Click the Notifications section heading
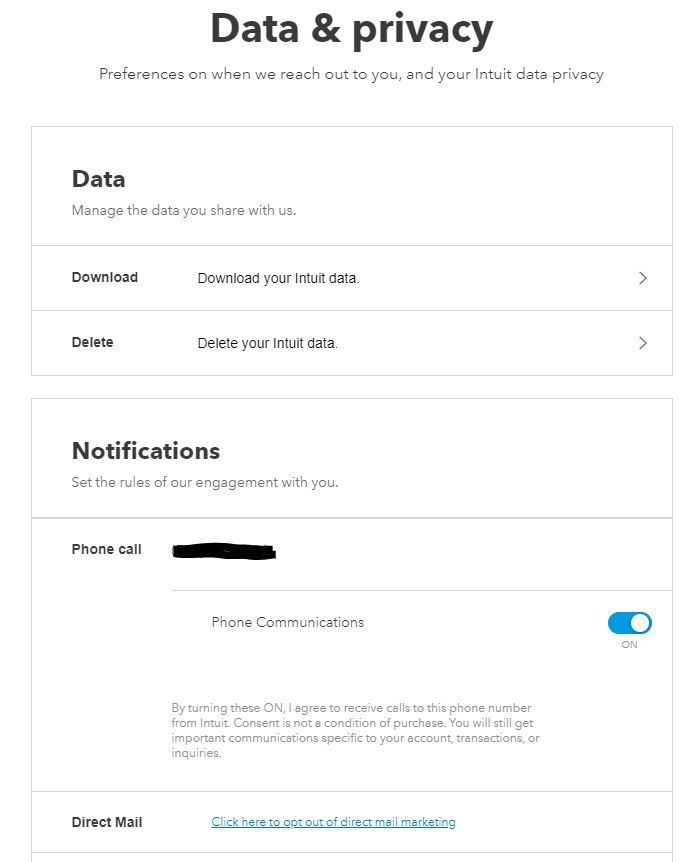The height and width of the screenshot is (862, 700). tap(145, 451)
